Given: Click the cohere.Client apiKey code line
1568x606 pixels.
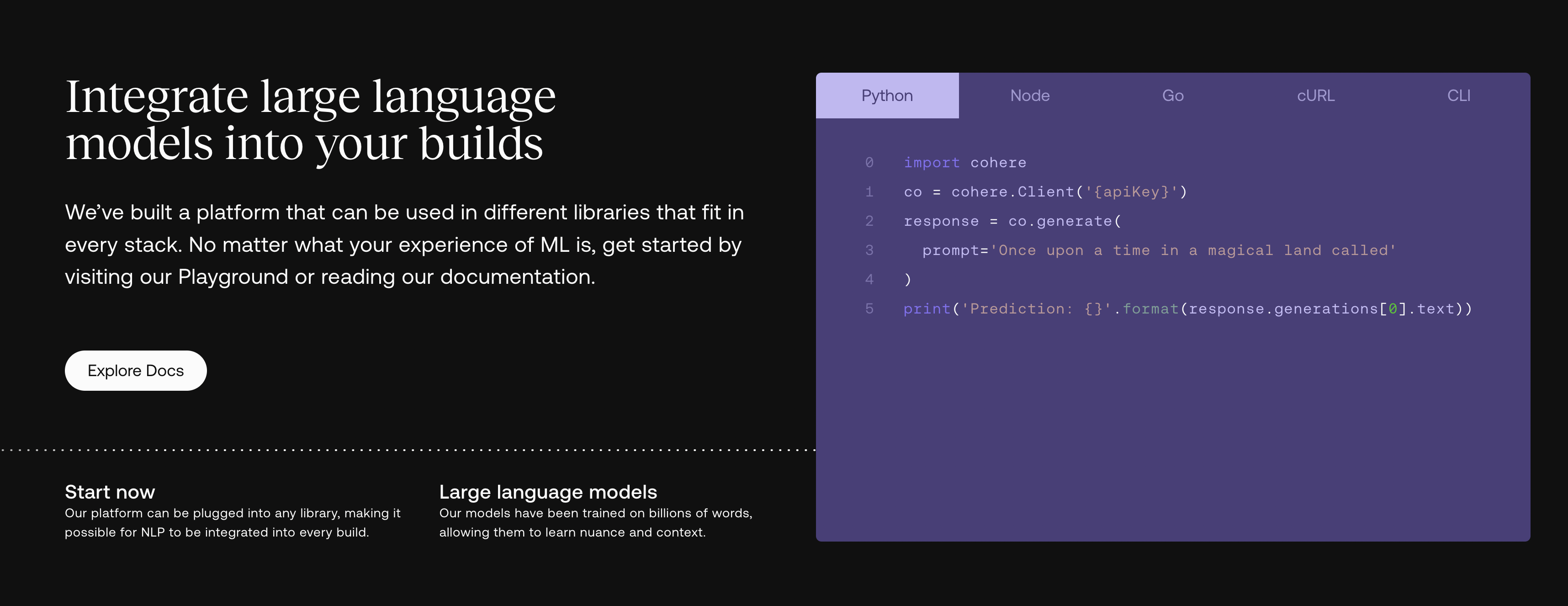Looking at the screenshot, I should click(1045, 192).
